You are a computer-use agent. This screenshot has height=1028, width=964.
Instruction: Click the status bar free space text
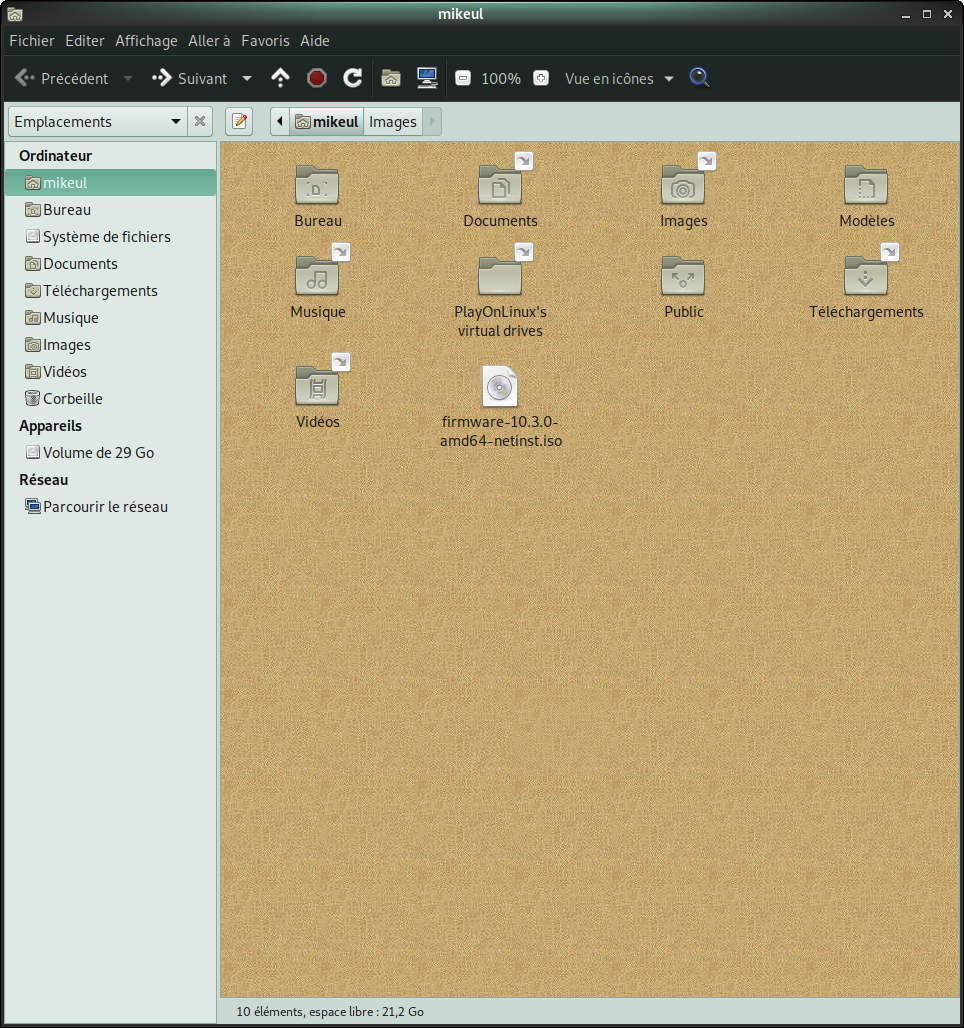(330, 1011)
